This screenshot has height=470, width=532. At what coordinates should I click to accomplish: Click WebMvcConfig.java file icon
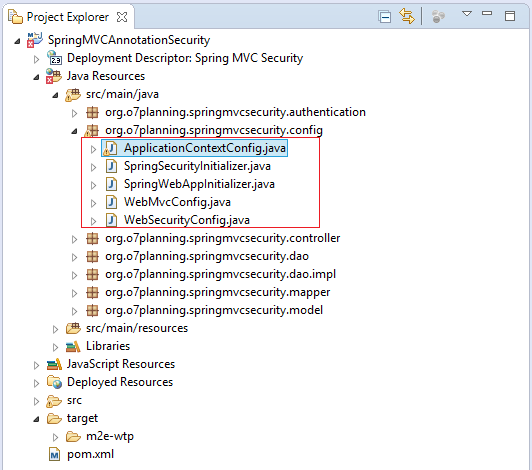coord(111,202)
